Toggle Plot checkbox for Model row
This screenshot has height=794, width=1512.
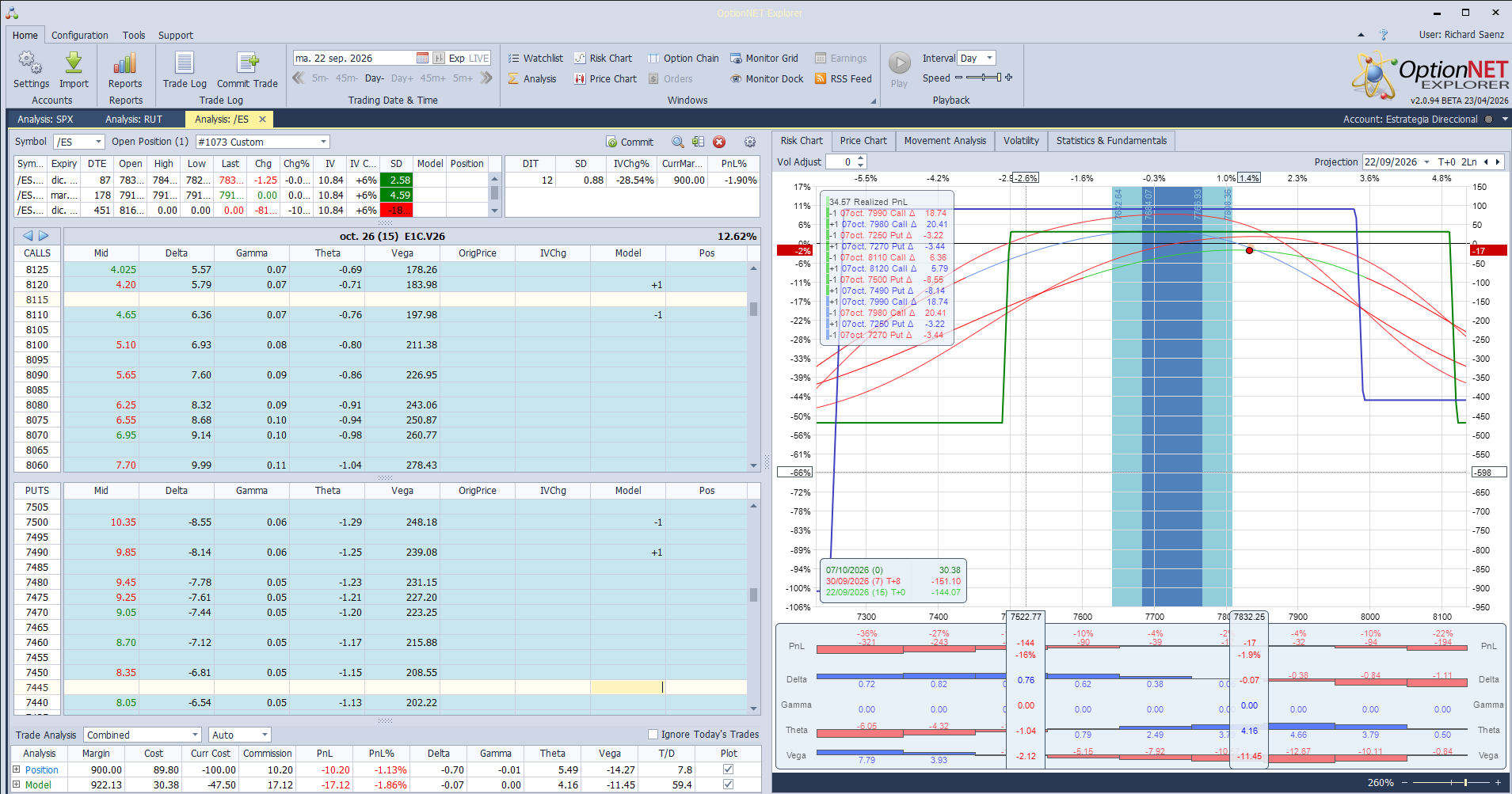coord(728,785)
